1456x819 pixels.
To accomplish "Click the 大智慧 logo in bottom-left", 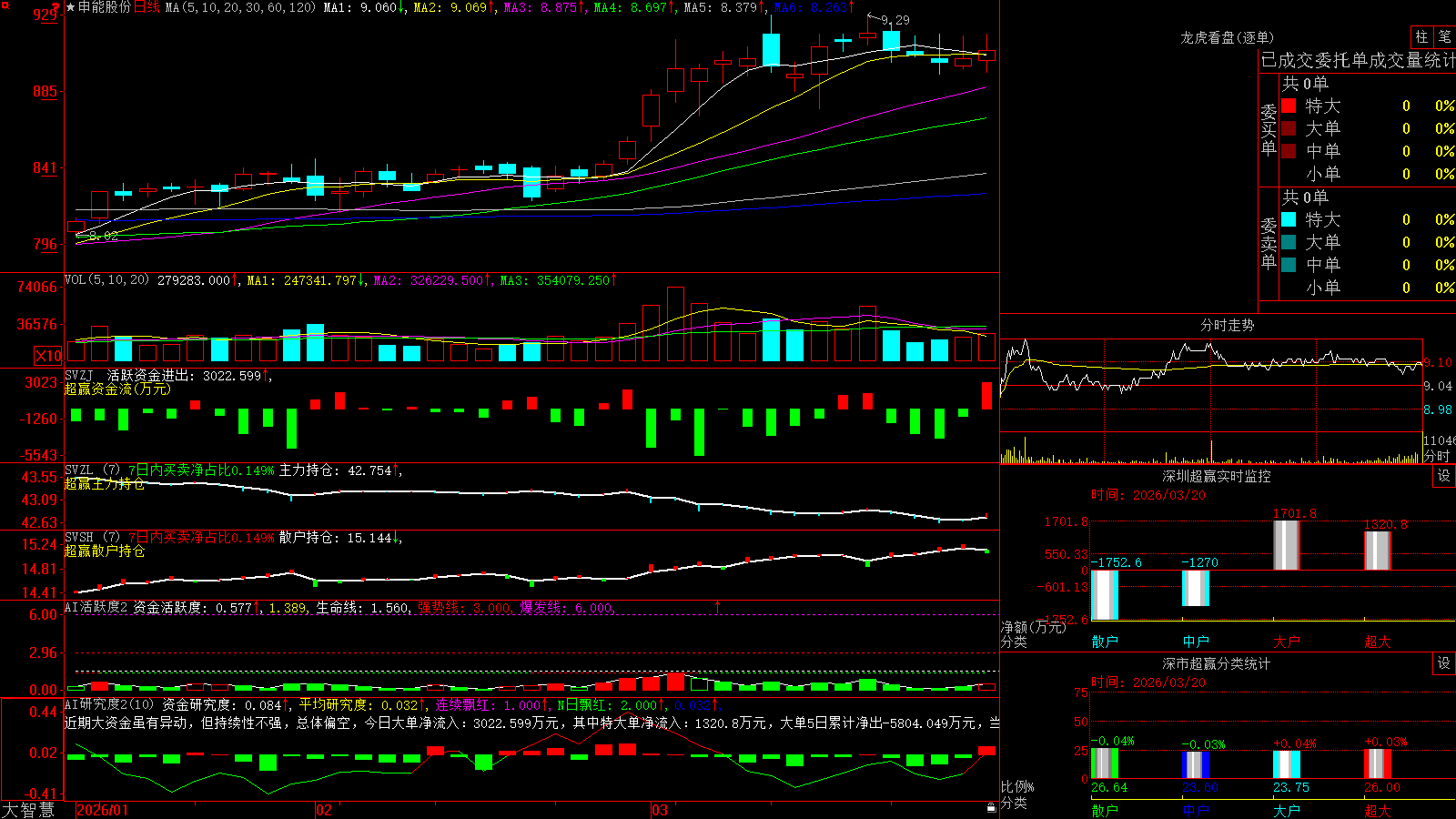I will 28,810.
